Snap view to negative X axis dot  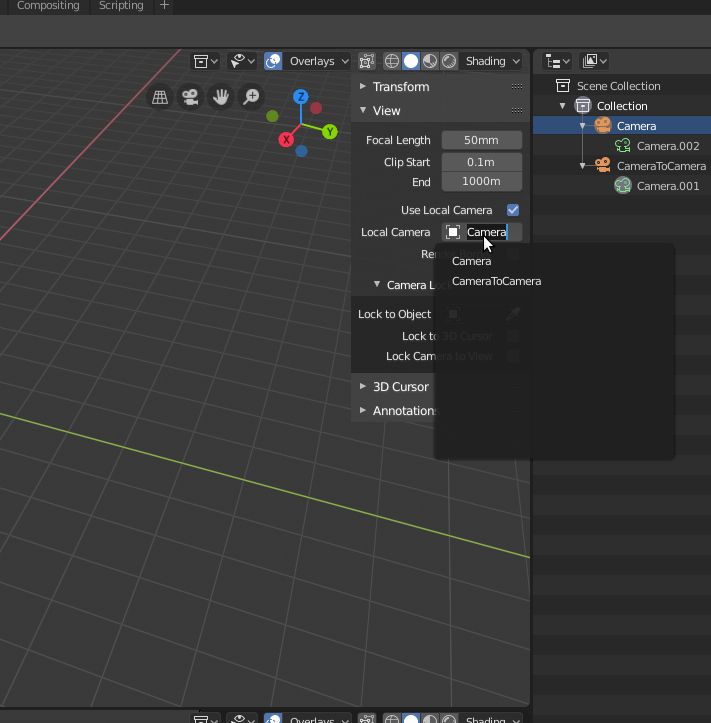316,108
